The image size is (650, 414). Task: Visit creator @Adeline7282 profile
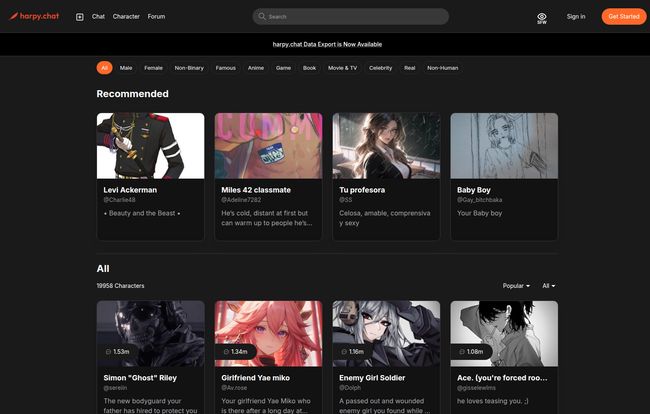coord(241,200)
